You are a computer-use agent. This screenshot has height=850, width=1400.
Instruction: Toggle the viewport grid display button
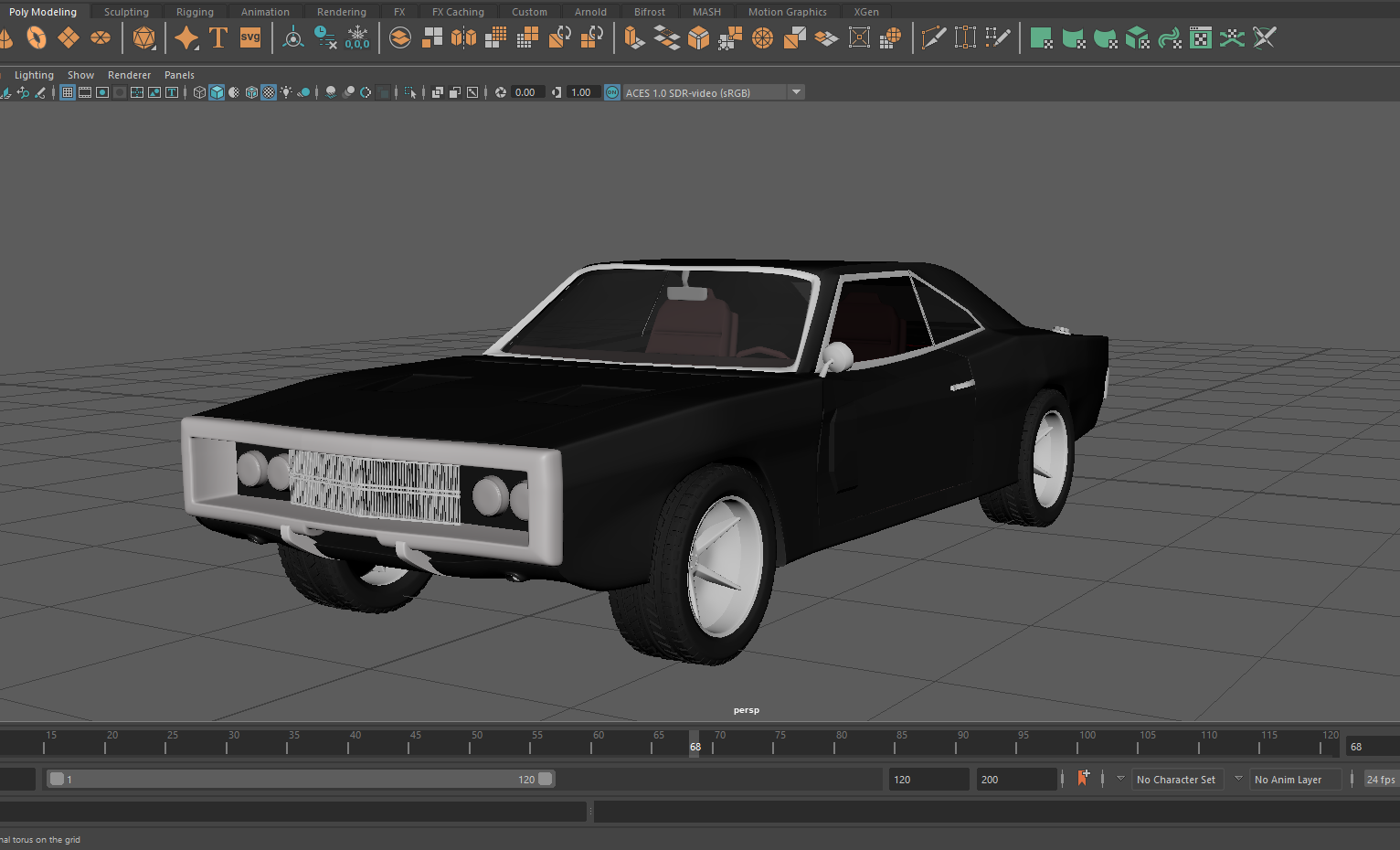[x=68, y=92]
